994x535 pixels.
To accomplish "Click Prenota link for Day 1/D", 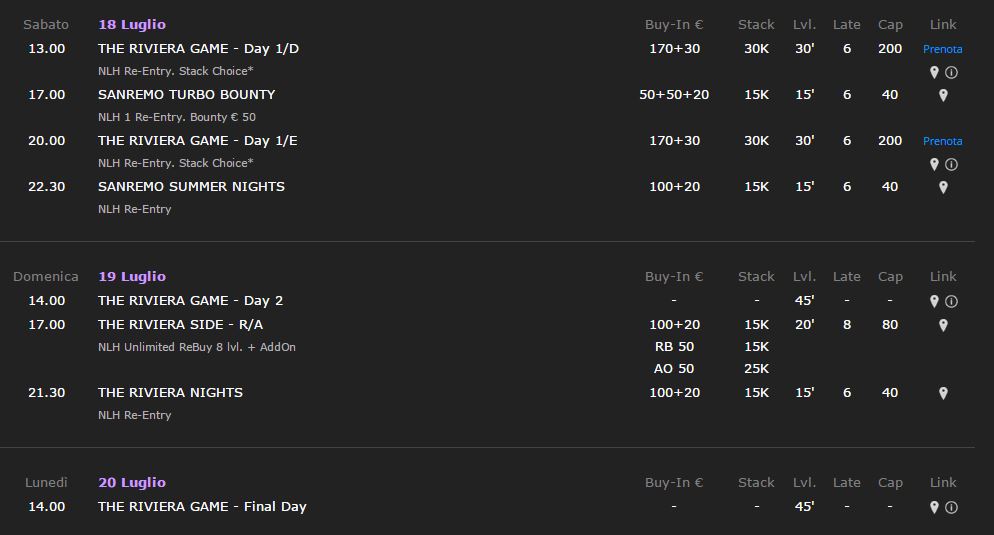I will point(943,49).
